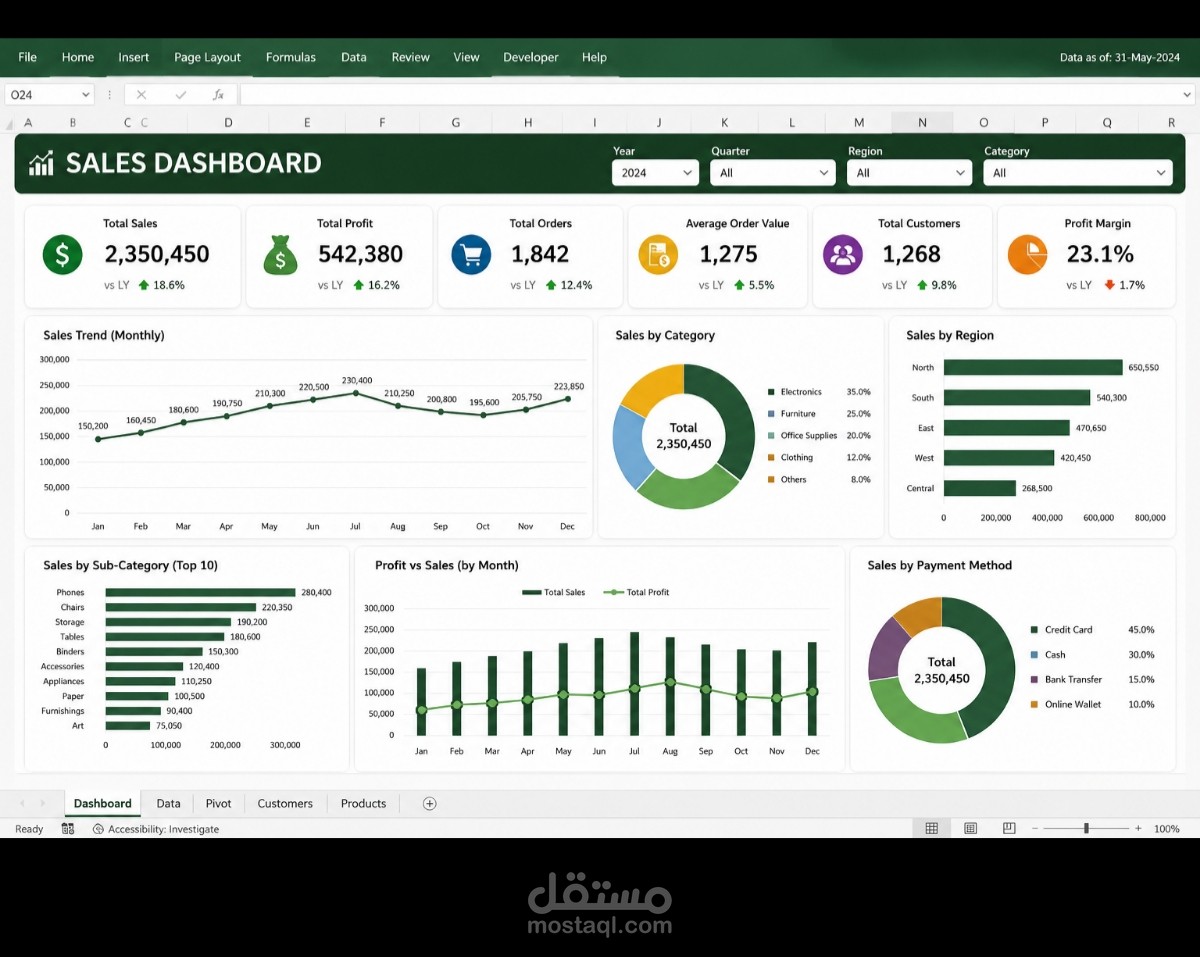Screen dimensions: 1200x957
Task: Select column N header
Action: (922, 123)
